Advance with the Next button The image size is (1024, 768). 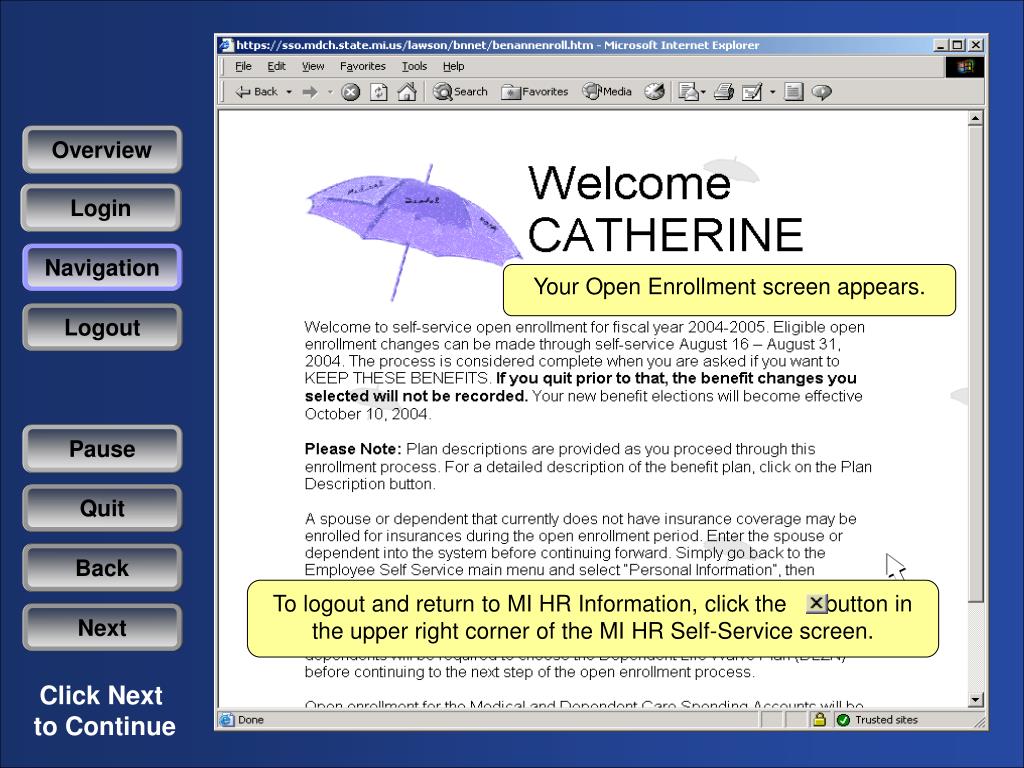[x=102, y=627]
